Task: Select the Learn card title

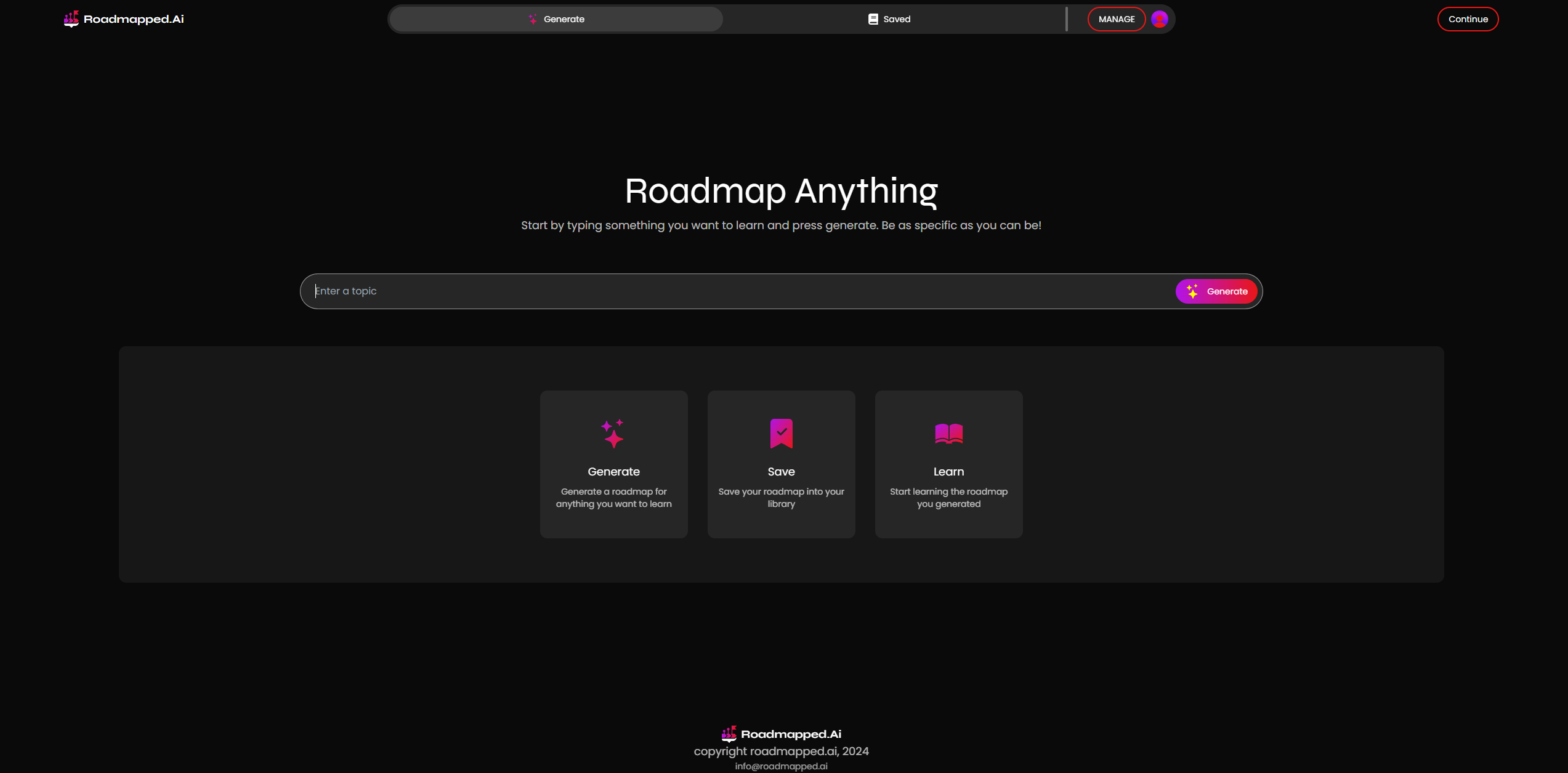Action: 948,472
